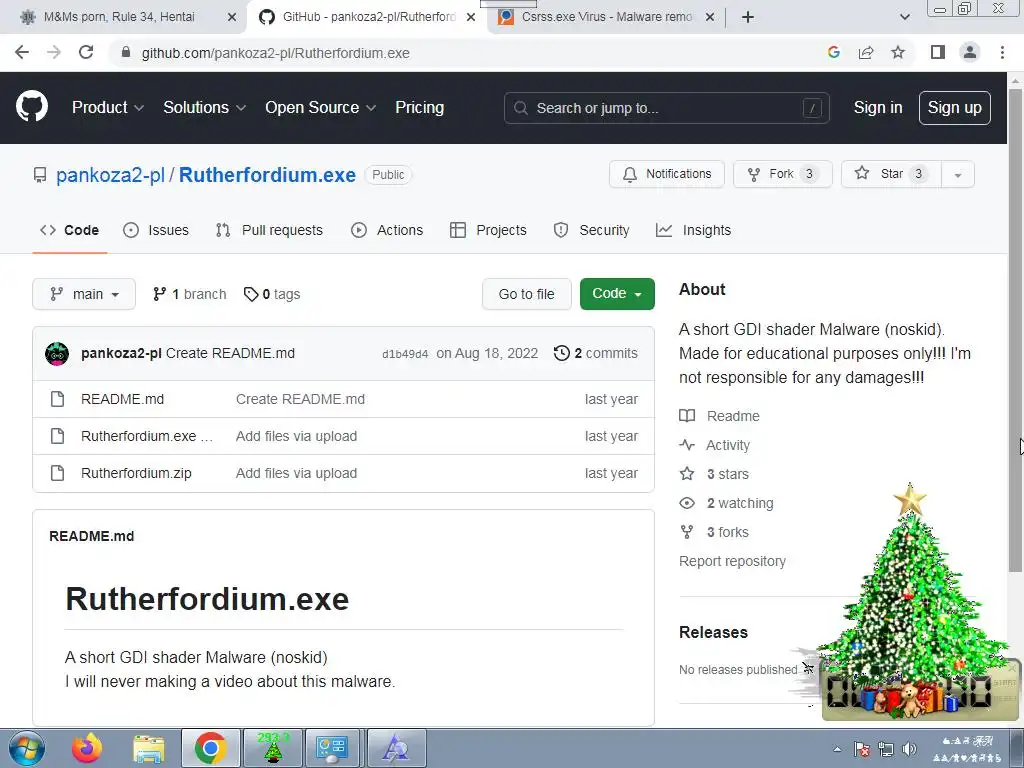Click file icon next to Rutherfordium.zip

click(x=57, y=473)
